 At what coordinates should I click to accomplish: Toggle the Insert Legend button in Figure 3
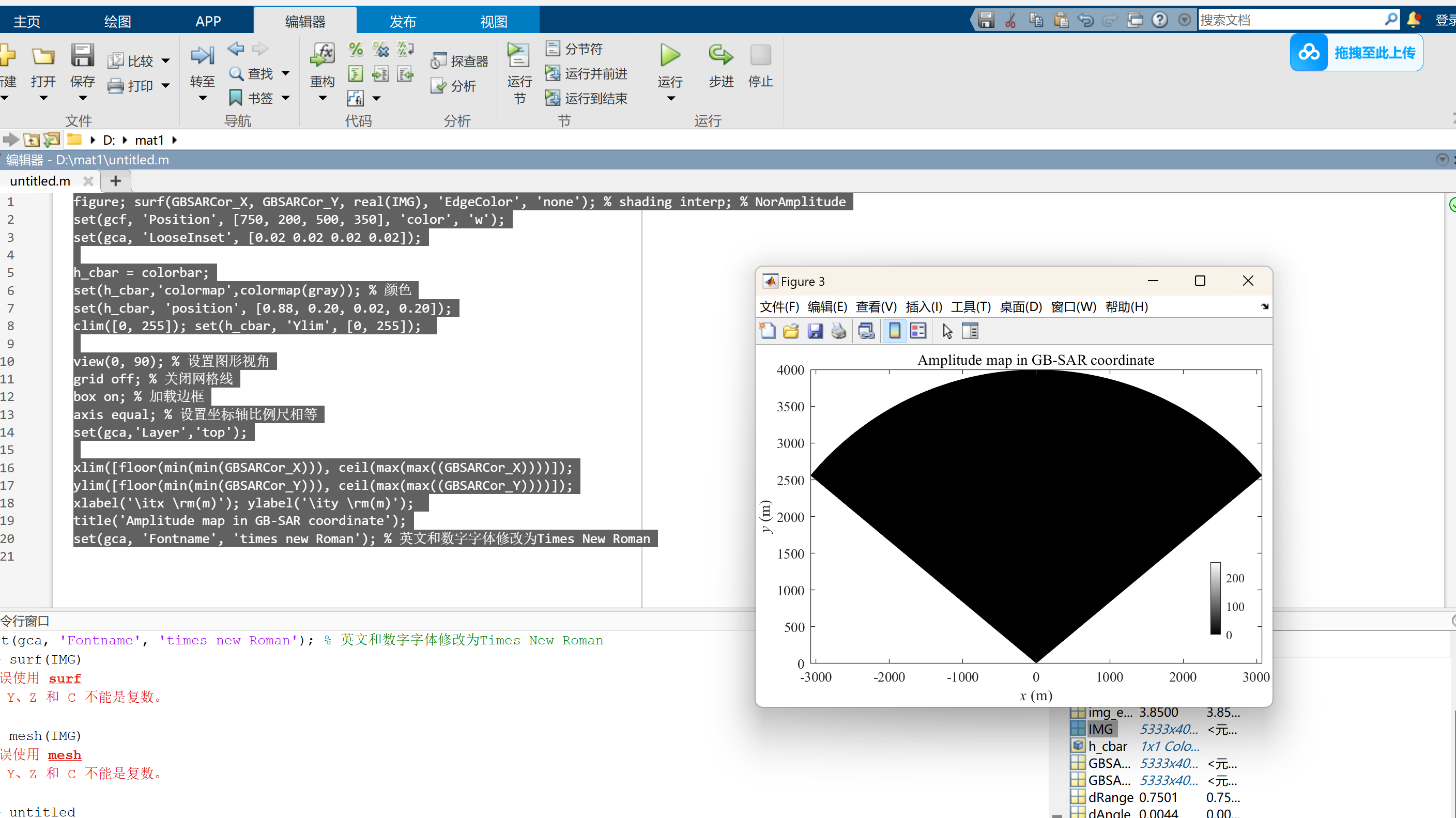coord(918,331)
